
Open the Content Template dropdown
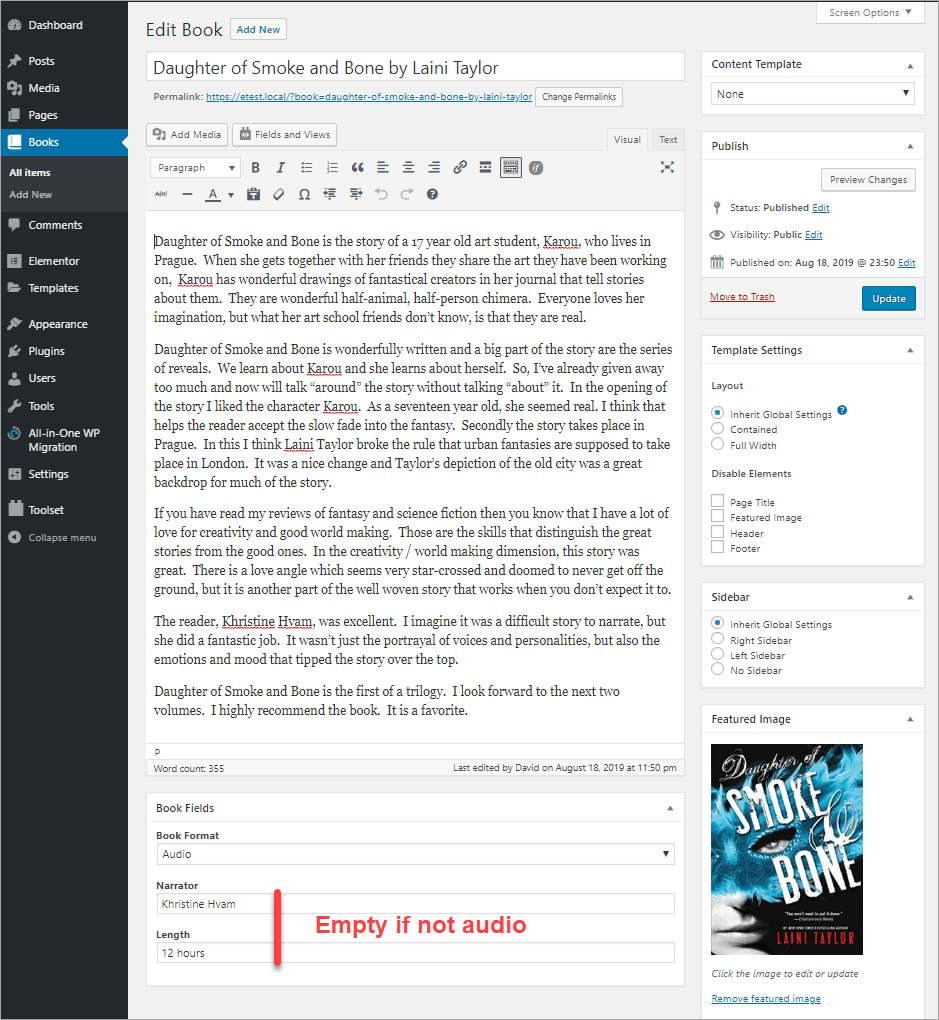click(x=812, y=93)
